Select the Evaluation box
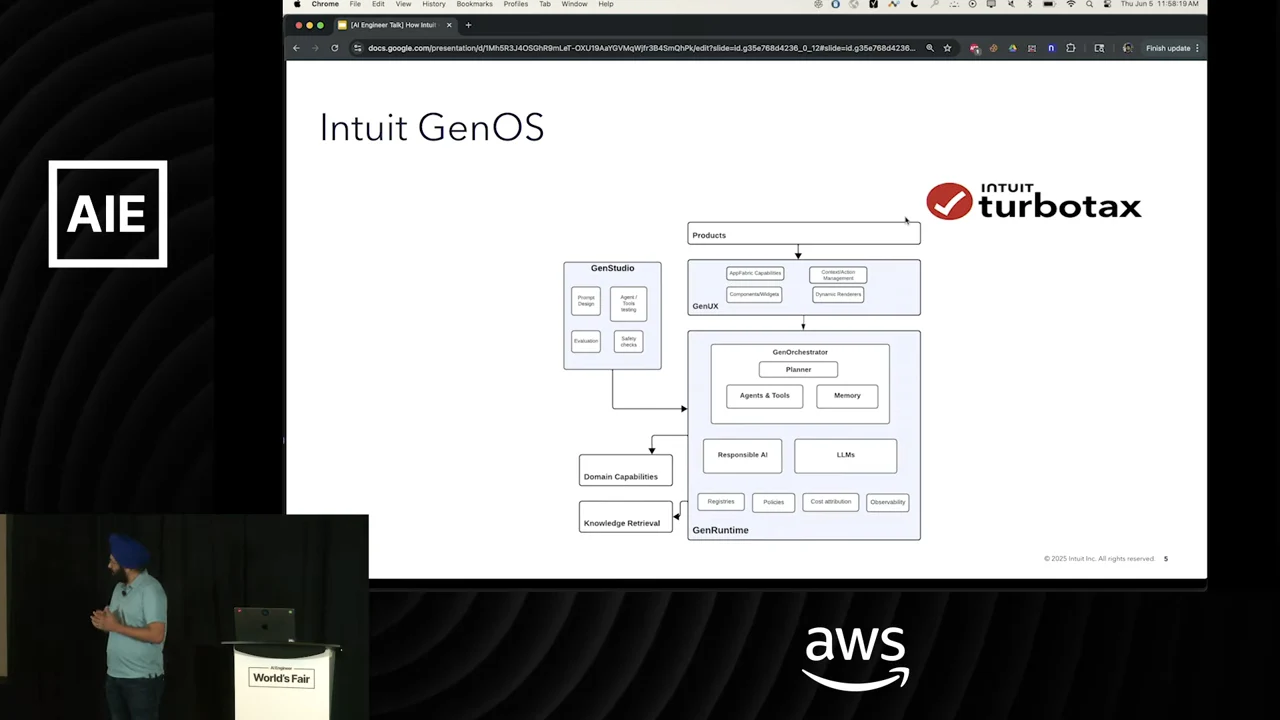This screenshot has width=1280, height=720. pyautogui.click(x=586, y=341)
